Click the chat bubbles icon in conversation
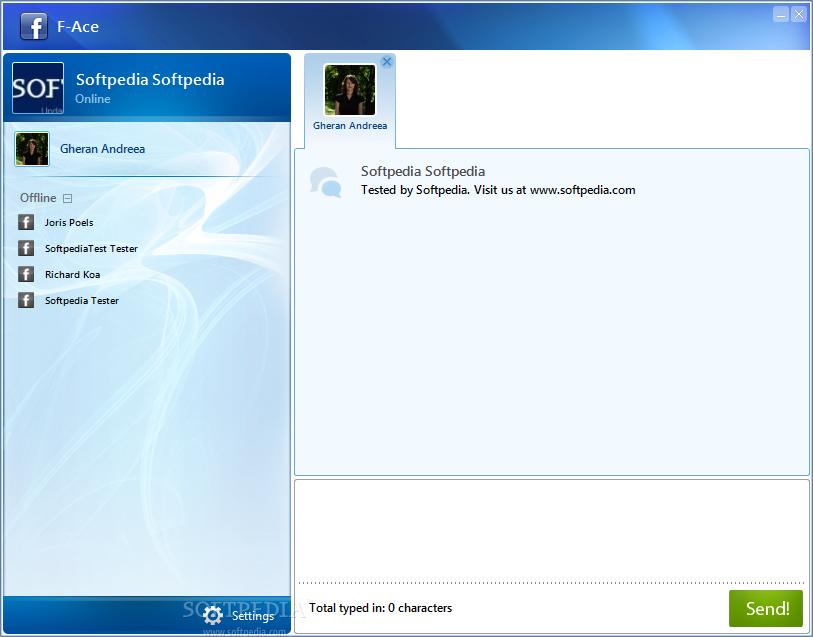 click(326, 182)
